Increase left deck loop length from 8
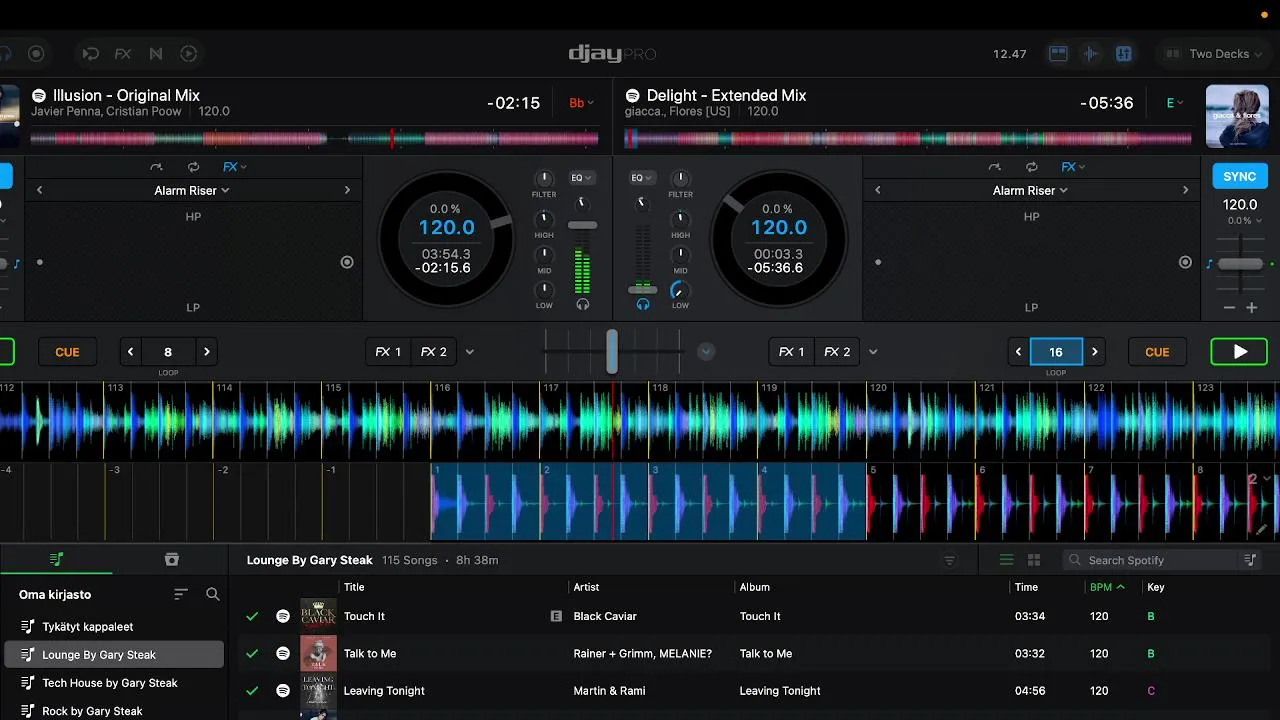The image size is (1280, 720). click(x=206, y=352)
